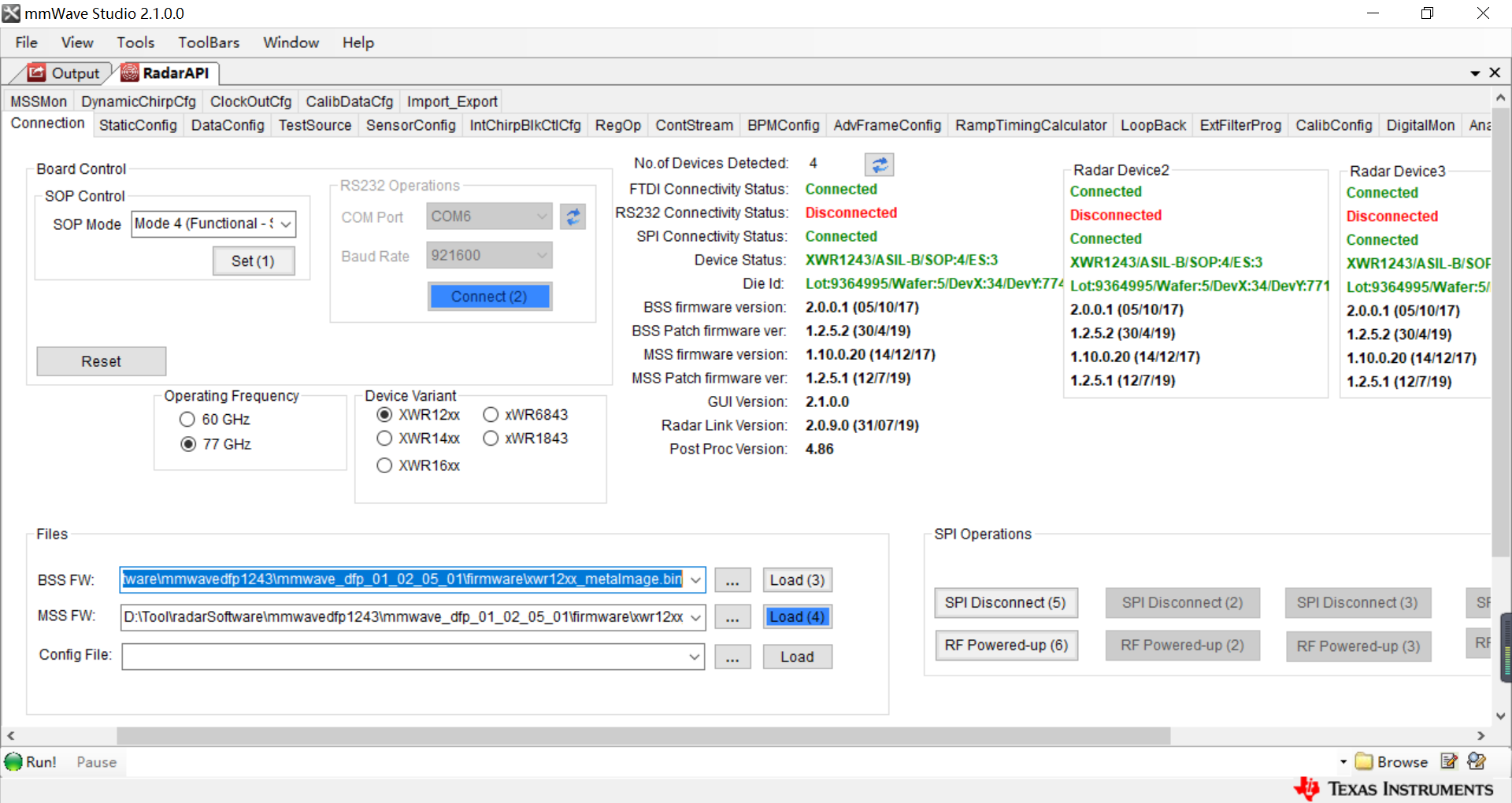Click the horizontal scrollbar right arrow
Screen dimensions: 1512x803
[1480, 735]
